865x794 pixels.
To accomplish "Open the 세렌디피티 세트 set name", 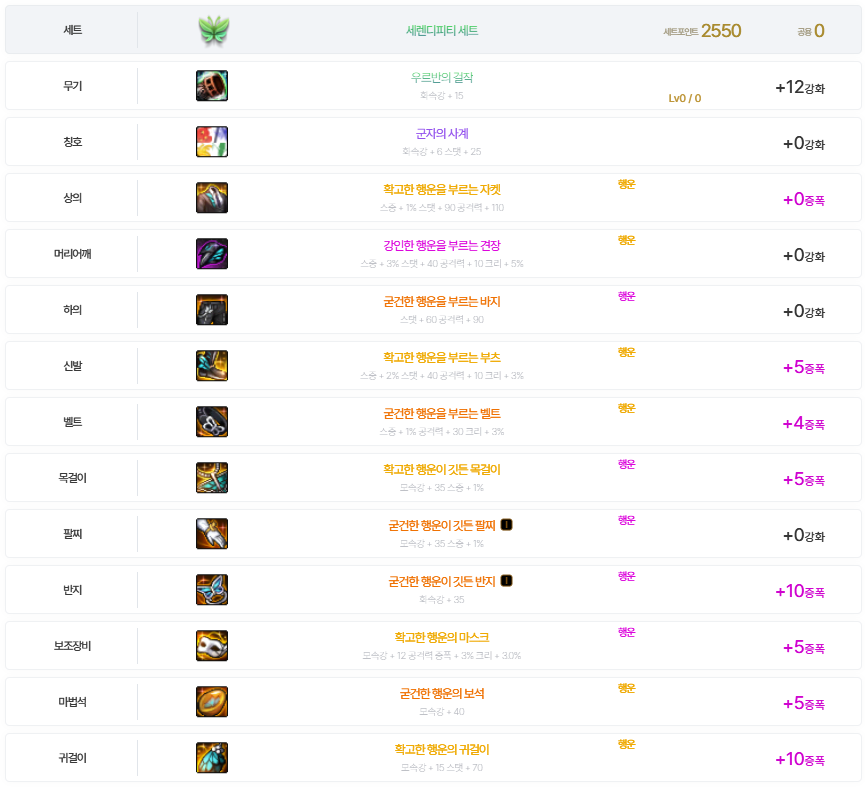I will tap(442, 31).
